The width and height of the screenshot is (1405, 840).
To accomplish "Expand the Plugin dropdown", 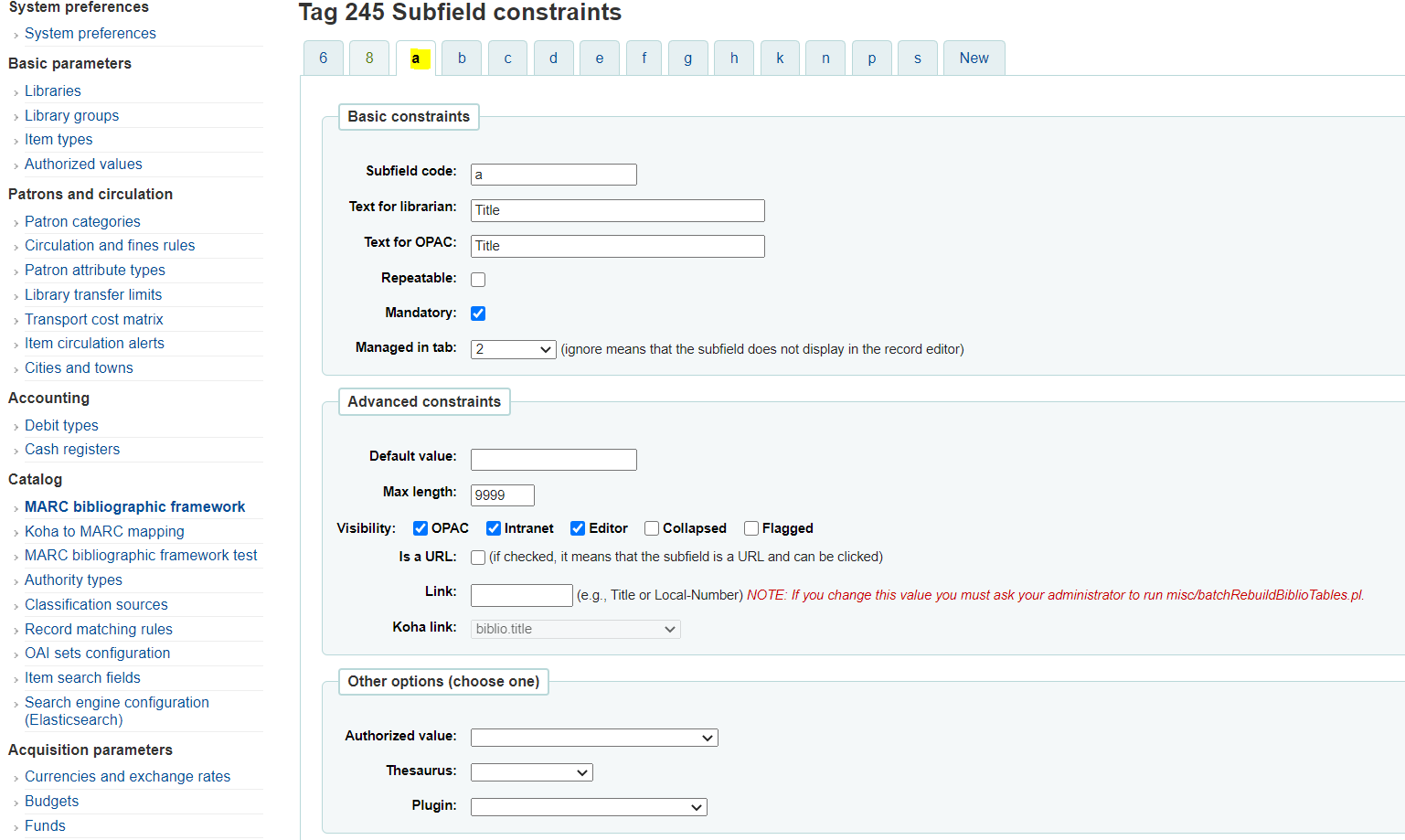I will (589, 807).
